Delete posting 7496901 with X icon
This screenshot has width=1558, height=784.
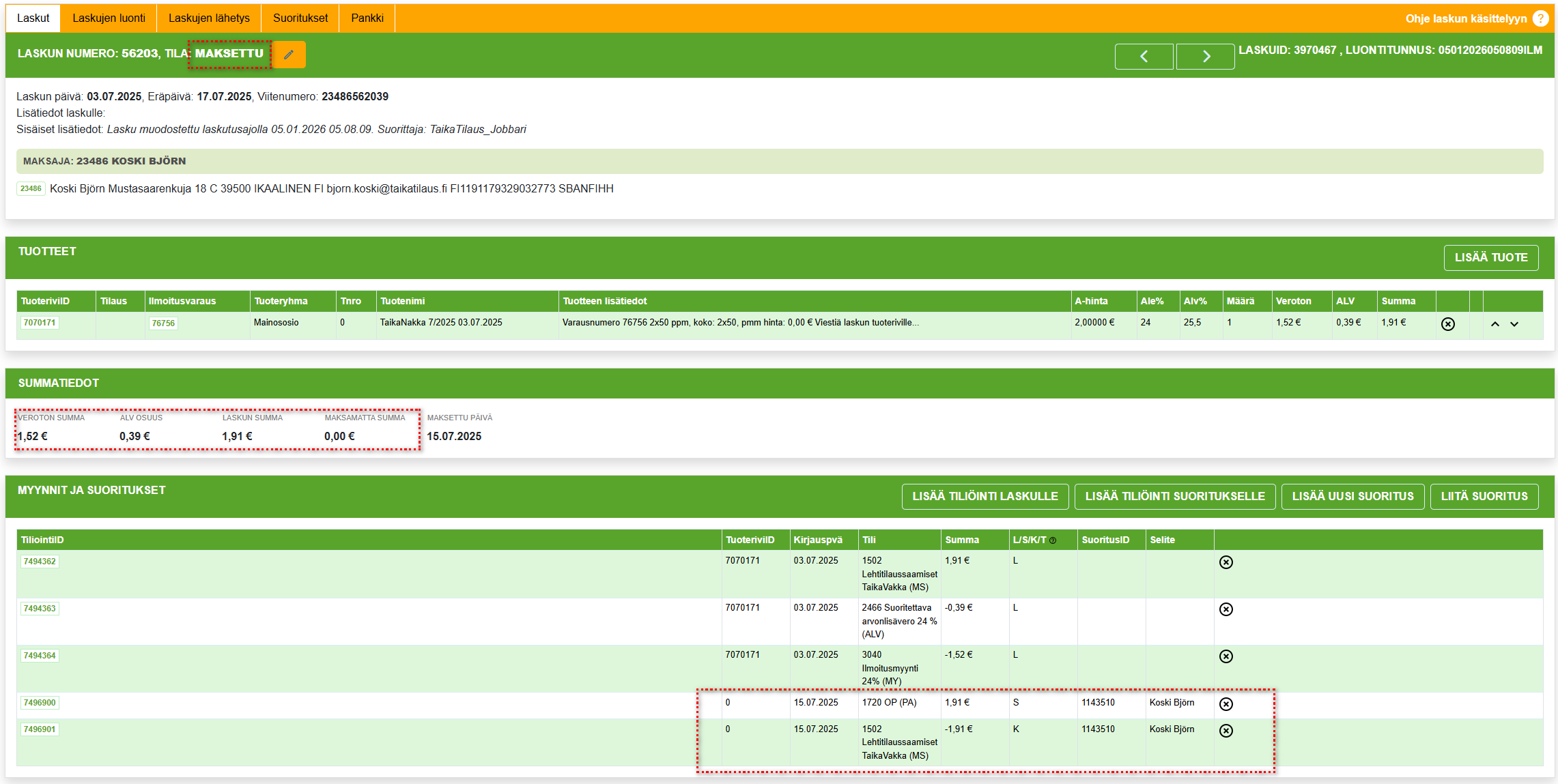1226,731
